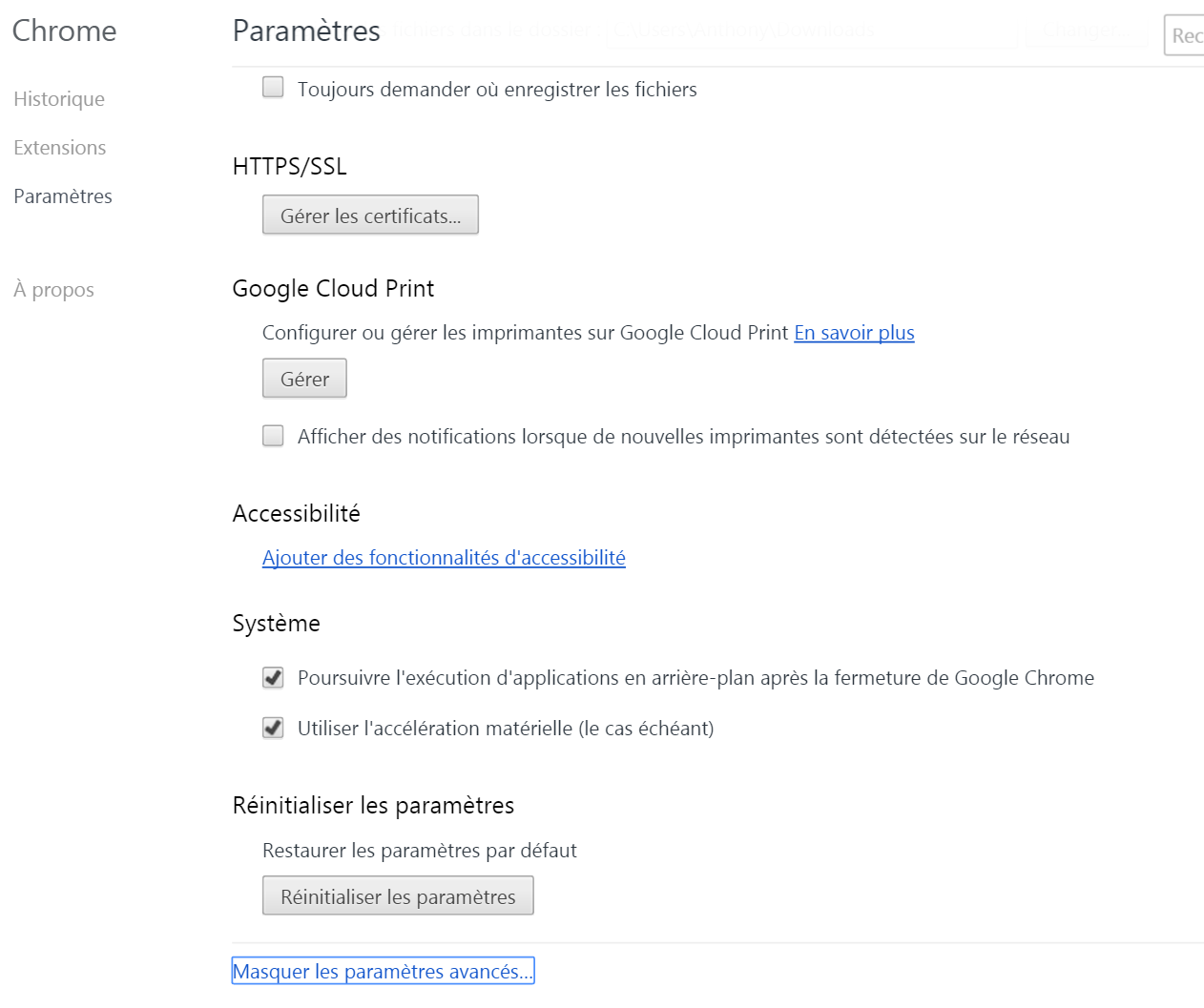Open the Historique page in sidebar
1204x1008 pixels.
[59, 99]
